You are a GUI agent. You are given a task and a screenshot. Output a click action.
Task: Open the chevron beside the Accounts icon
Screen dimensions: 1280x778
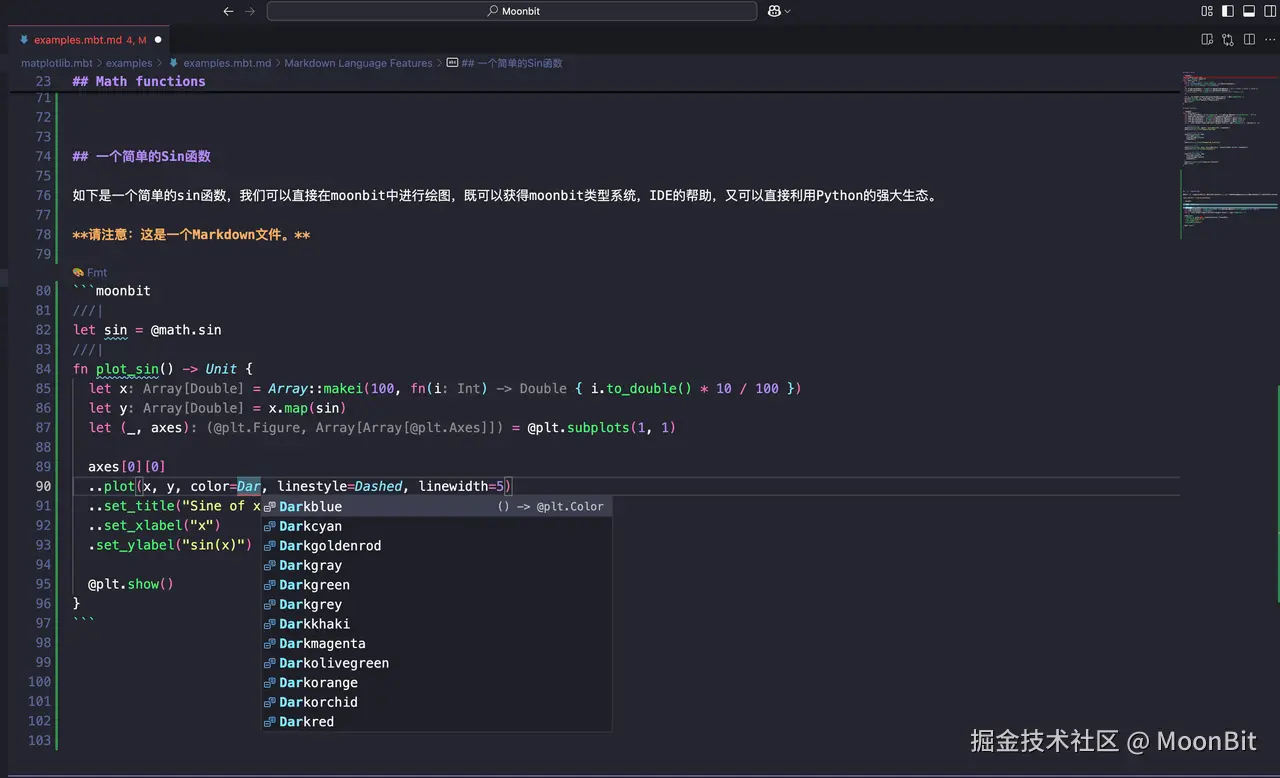788,11
